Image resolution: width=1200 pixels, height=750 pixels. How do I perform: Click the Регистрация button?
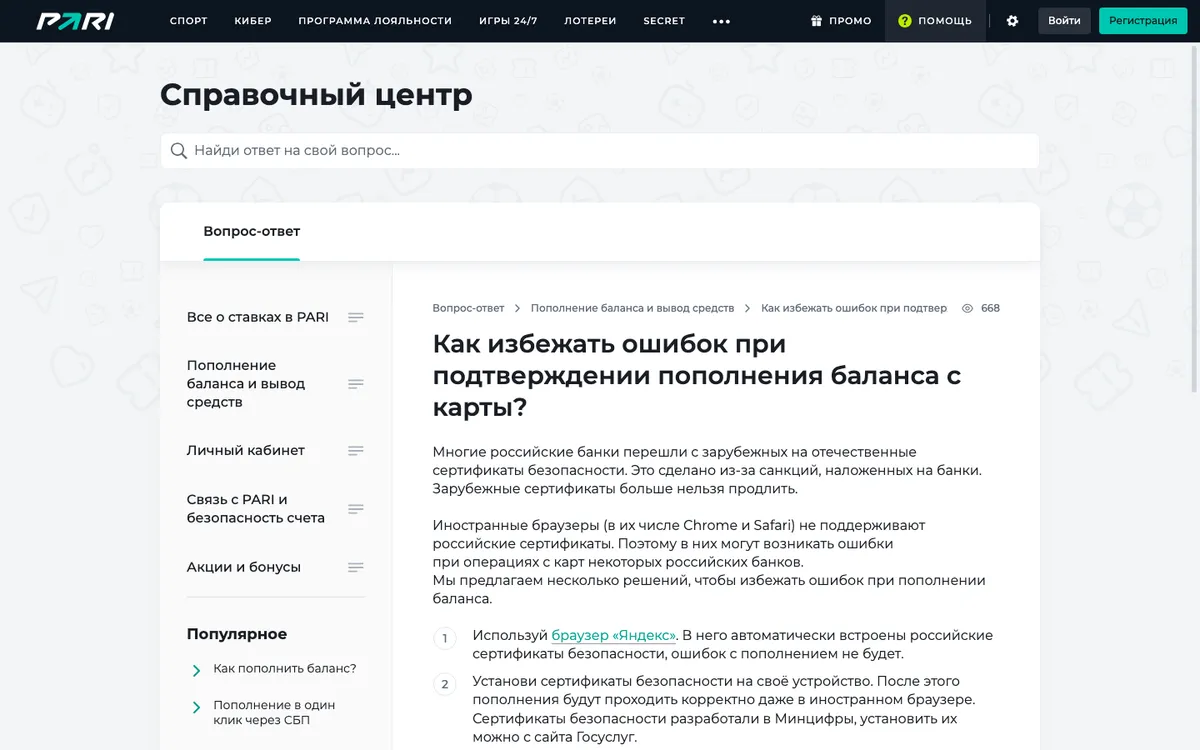pyautogui.click(x=1143, y=21)
